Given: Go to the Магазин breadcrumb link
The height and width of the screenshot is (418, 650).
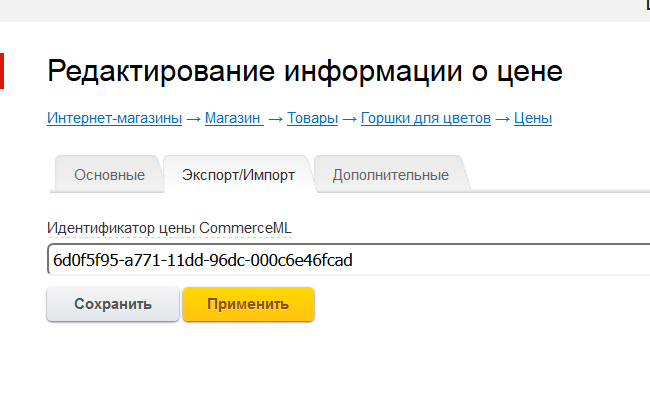Looking at the screenshot, I should (234, 118).
